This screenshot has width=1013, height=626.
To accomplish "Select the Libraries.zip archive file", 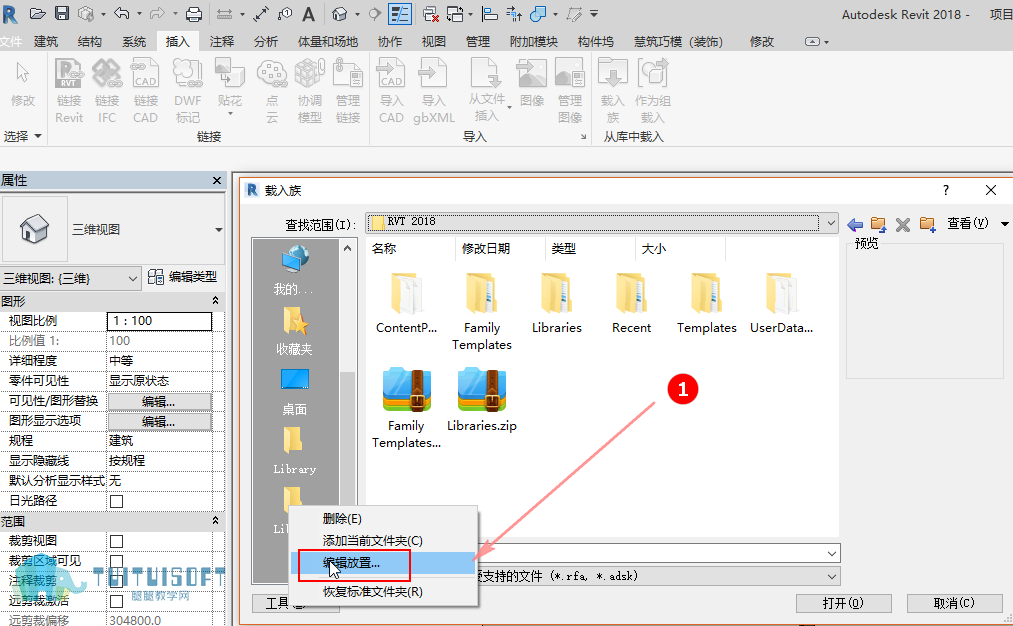I will pos(482,400).
